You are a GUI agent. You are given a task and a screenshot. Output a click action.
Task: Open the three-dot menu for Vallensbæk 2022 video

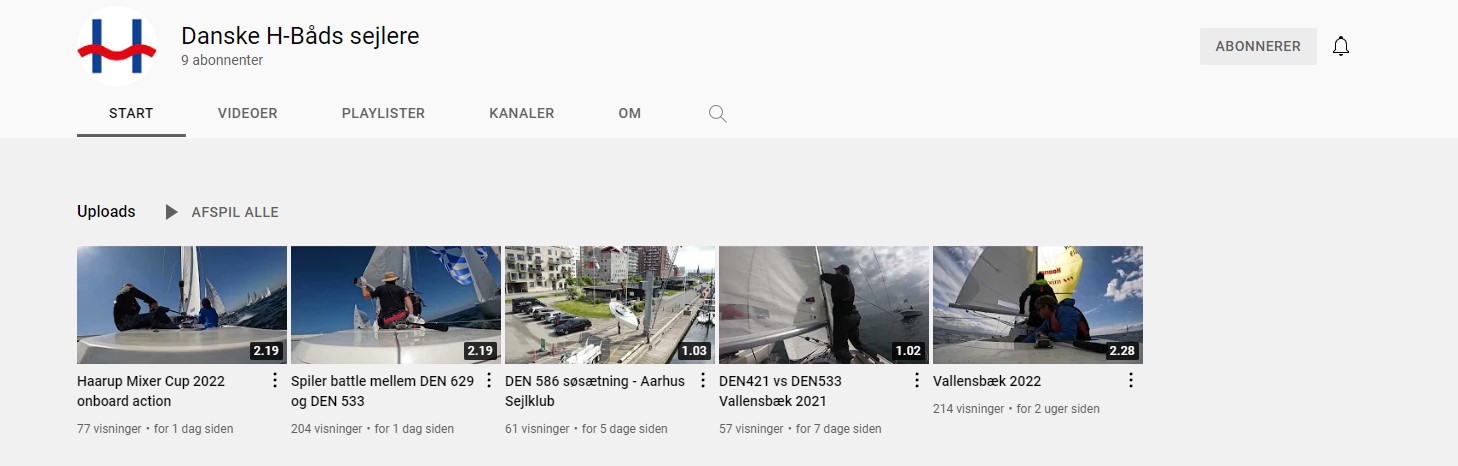tap(1131, 380)
